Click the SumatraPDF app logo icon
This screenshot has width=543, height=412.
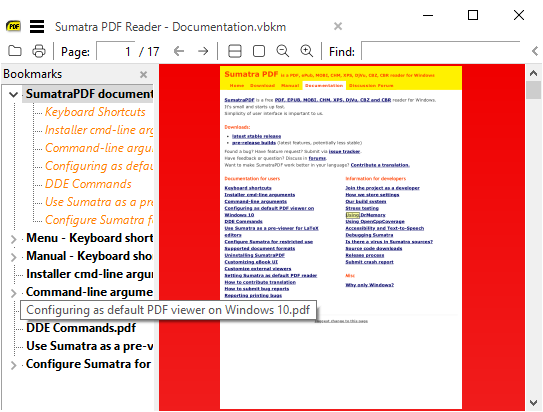(14, 26)
